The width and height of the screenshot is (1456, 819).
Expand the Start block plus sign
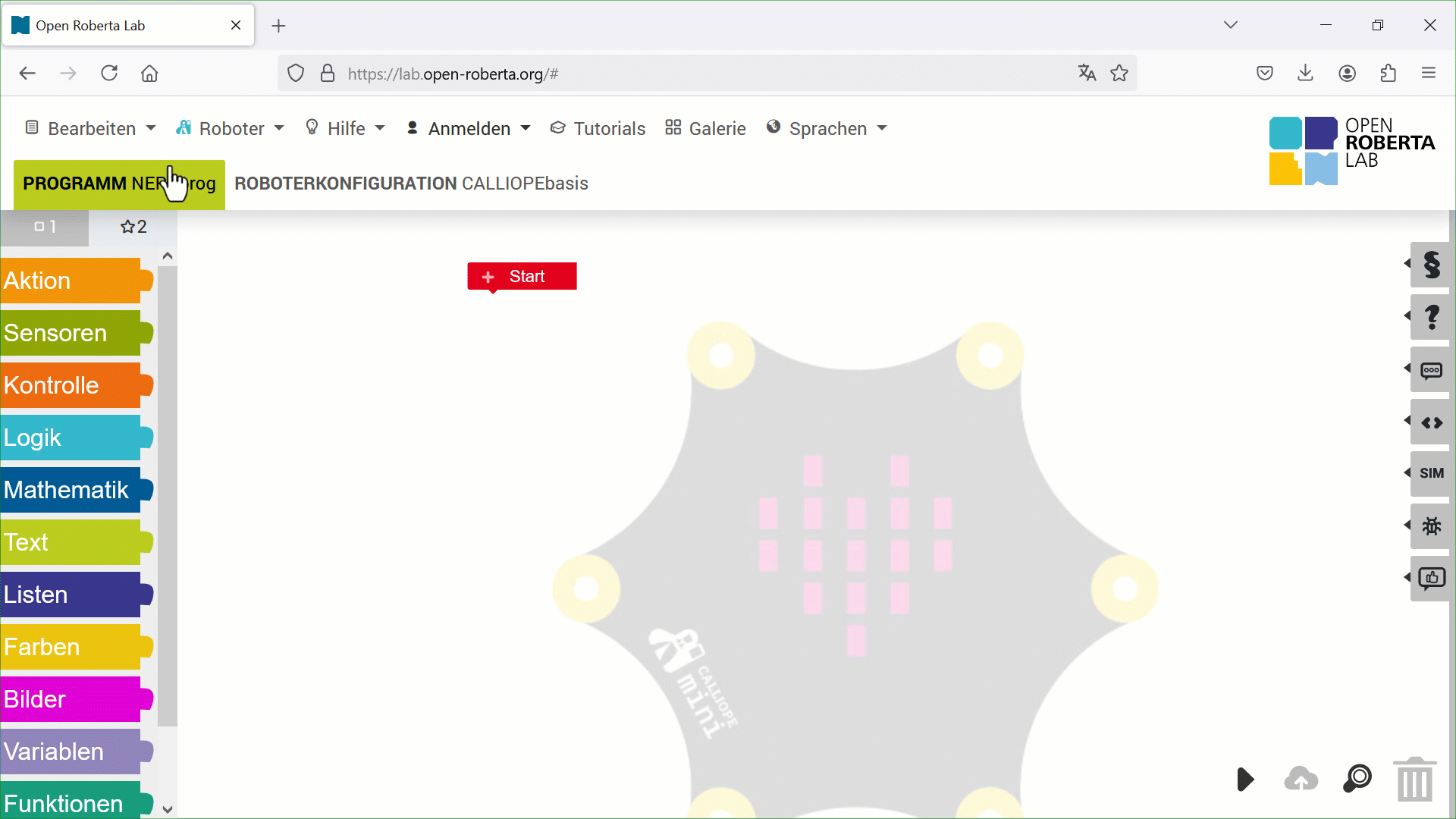488,277
